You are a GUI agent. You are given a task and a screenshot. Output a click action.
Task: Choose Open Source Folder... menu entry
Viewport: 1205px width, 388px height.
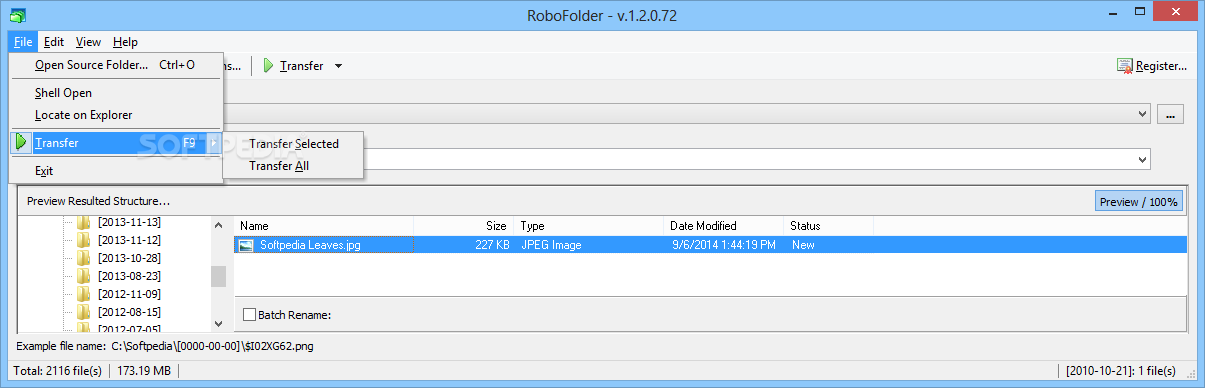[x=115, y=65]
